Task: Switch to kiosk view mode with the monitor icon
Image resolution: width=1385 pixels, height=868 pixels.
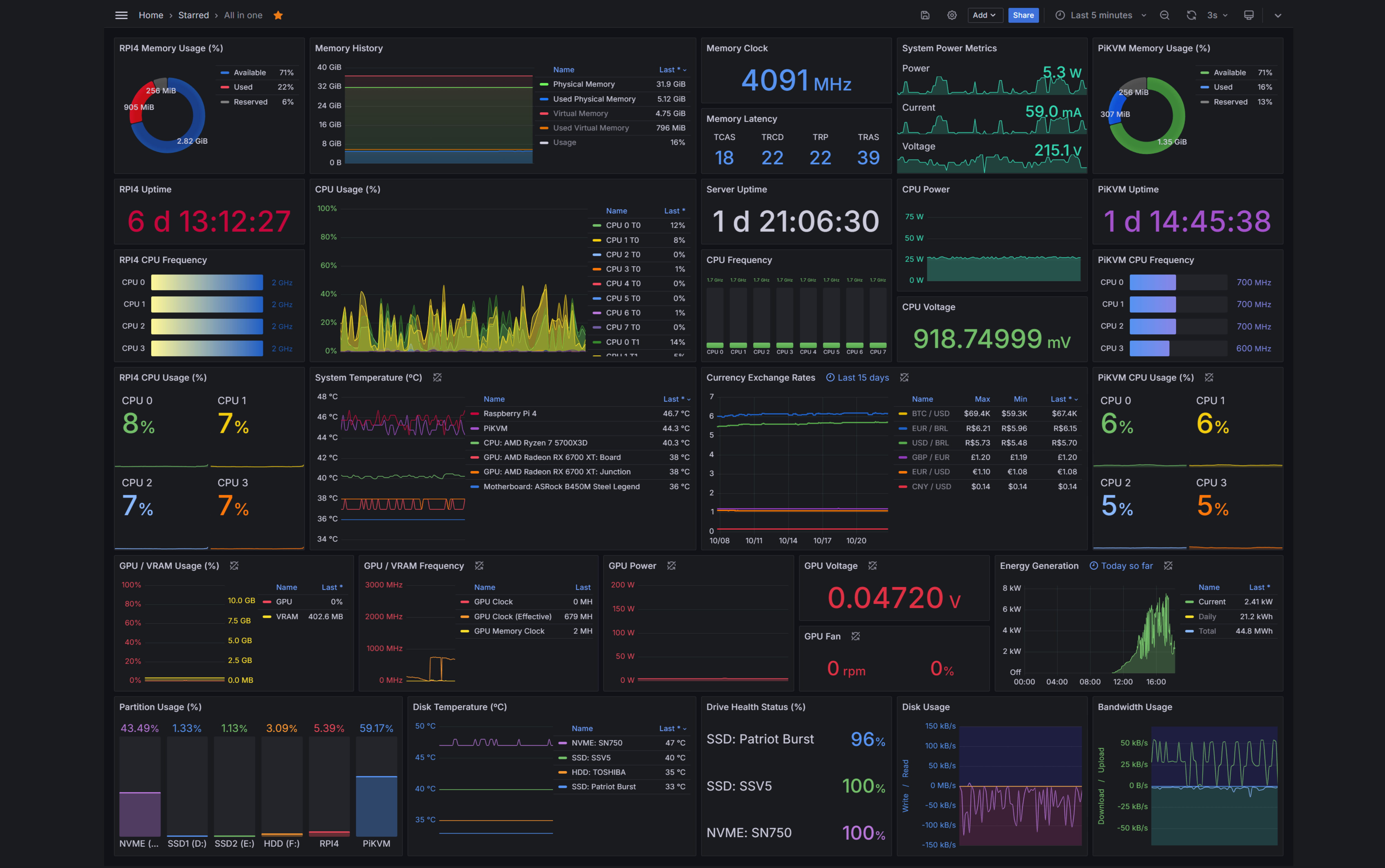Action: pos(1249,15)
